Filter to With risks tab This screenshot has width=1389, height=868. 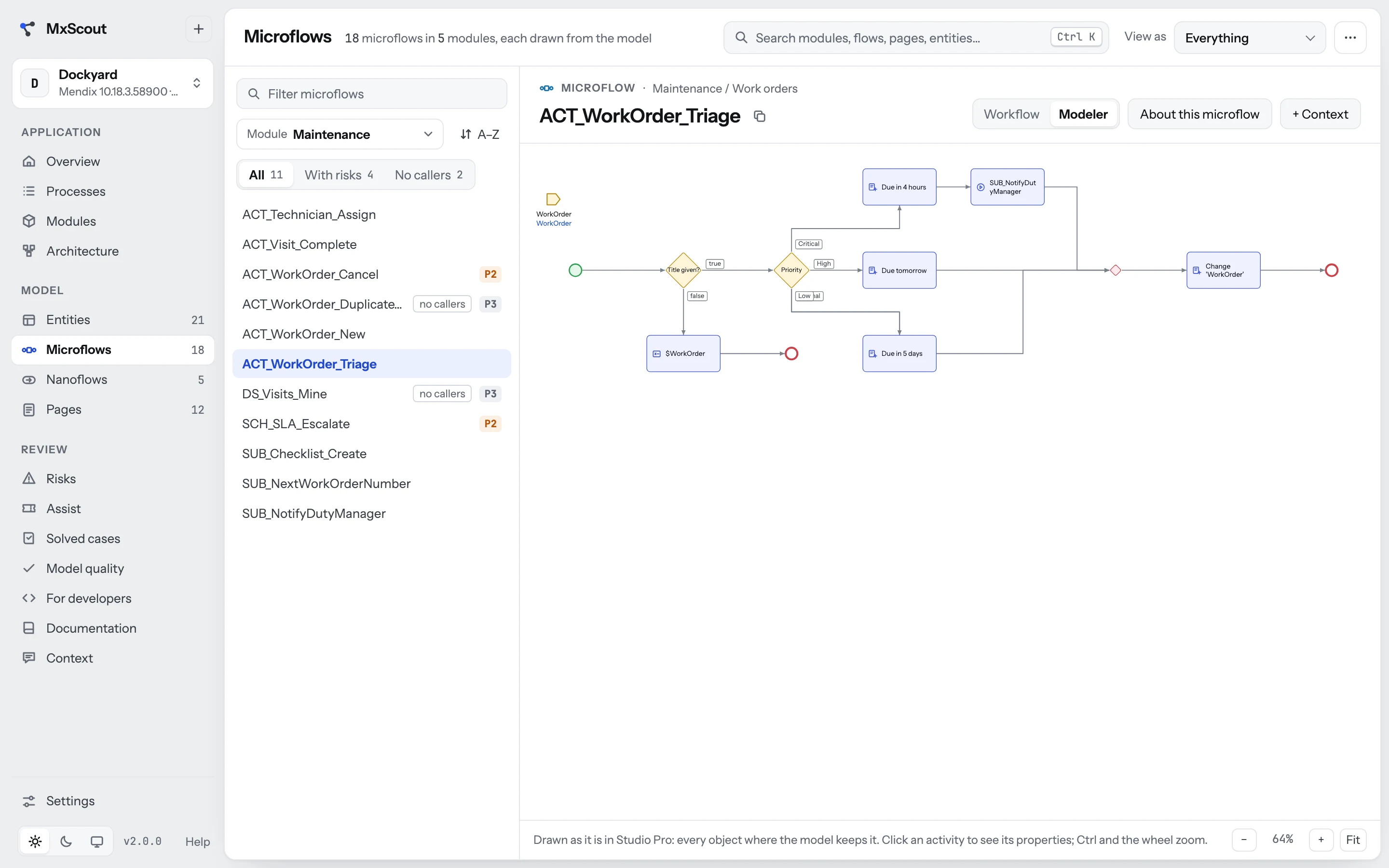(x=339, y=175)
